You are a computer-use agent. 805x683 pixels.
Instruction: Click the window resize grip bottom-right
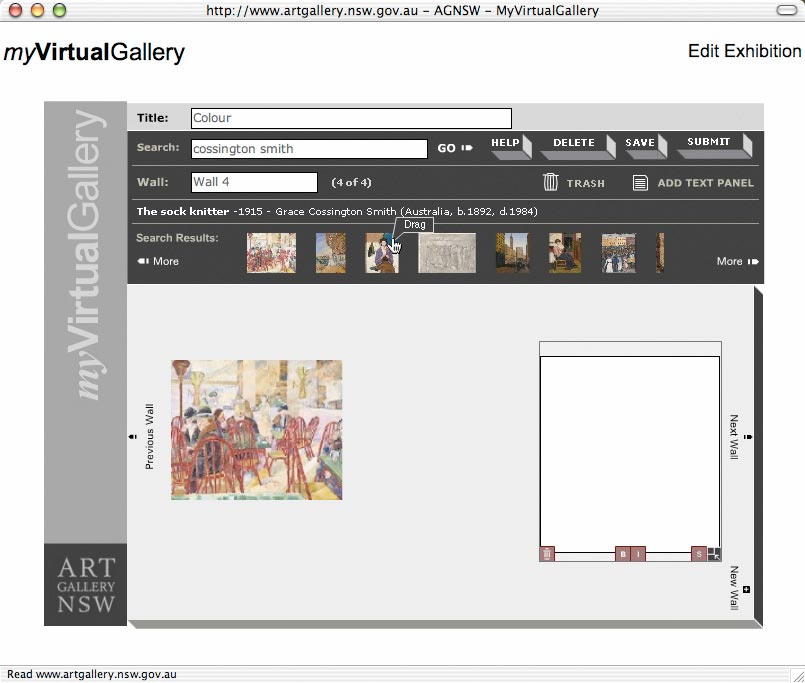[797, 675]
